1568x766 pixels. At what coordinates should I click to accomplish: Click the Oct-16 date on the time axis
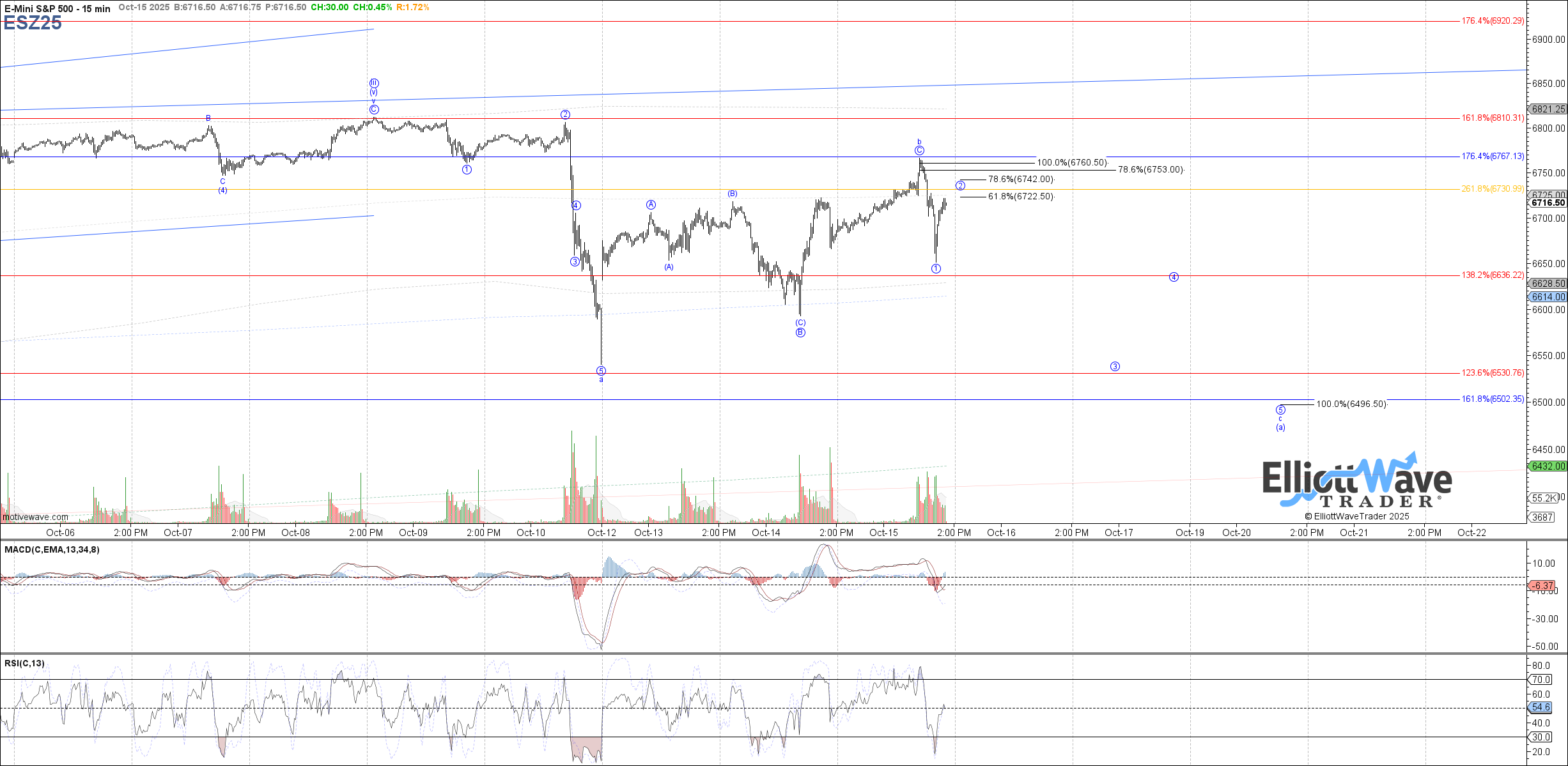pyautogui.click(x=1001, y=533)
